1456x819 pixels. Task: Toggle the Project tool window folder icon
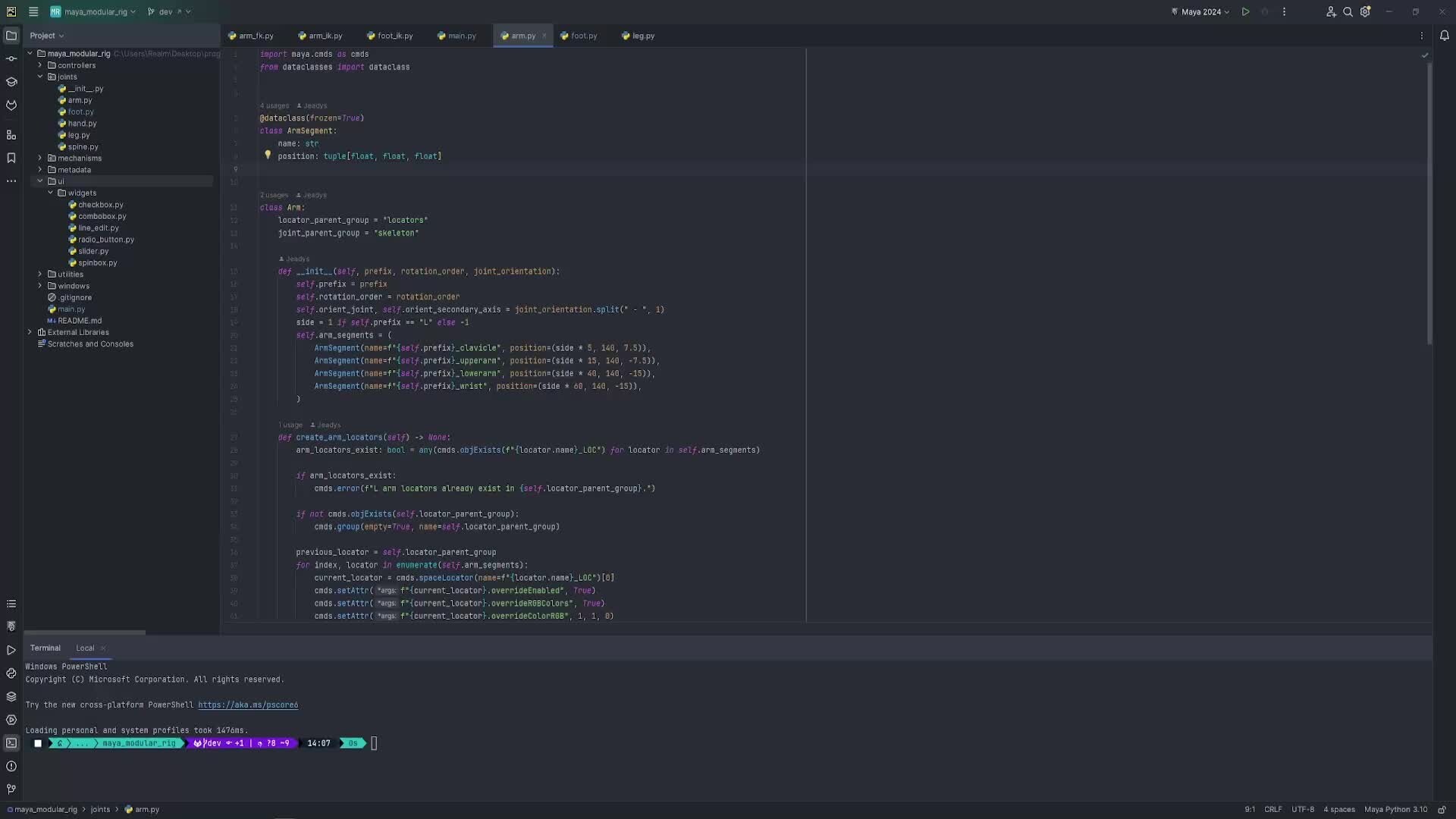11,36
